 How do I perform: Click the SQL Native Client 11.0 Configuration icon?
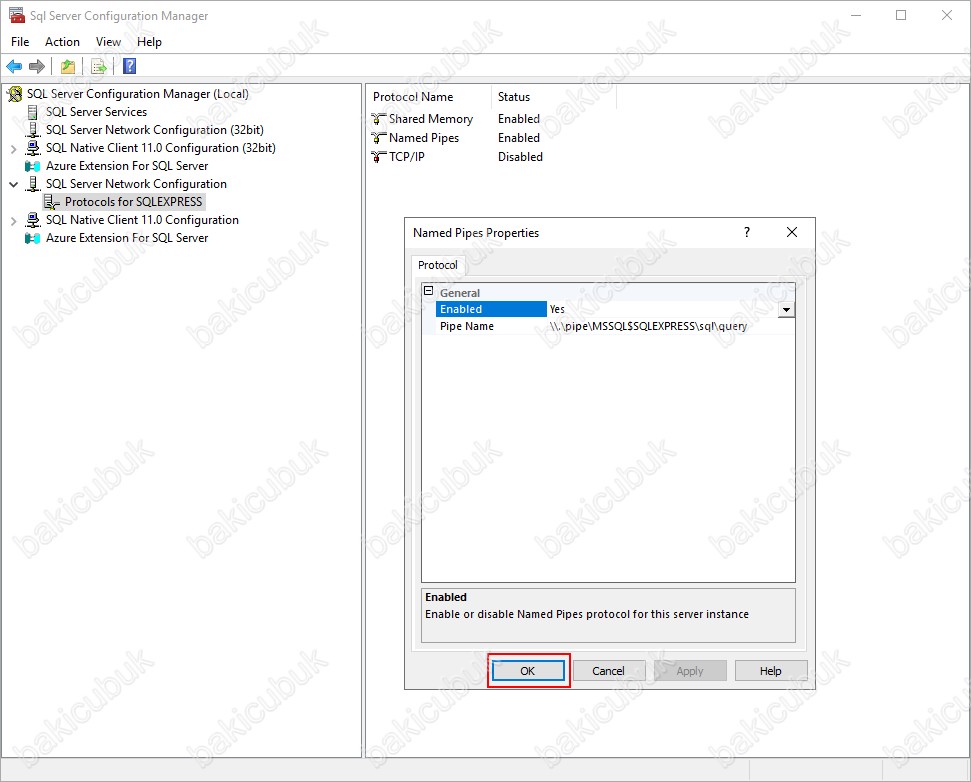[33, 220]
